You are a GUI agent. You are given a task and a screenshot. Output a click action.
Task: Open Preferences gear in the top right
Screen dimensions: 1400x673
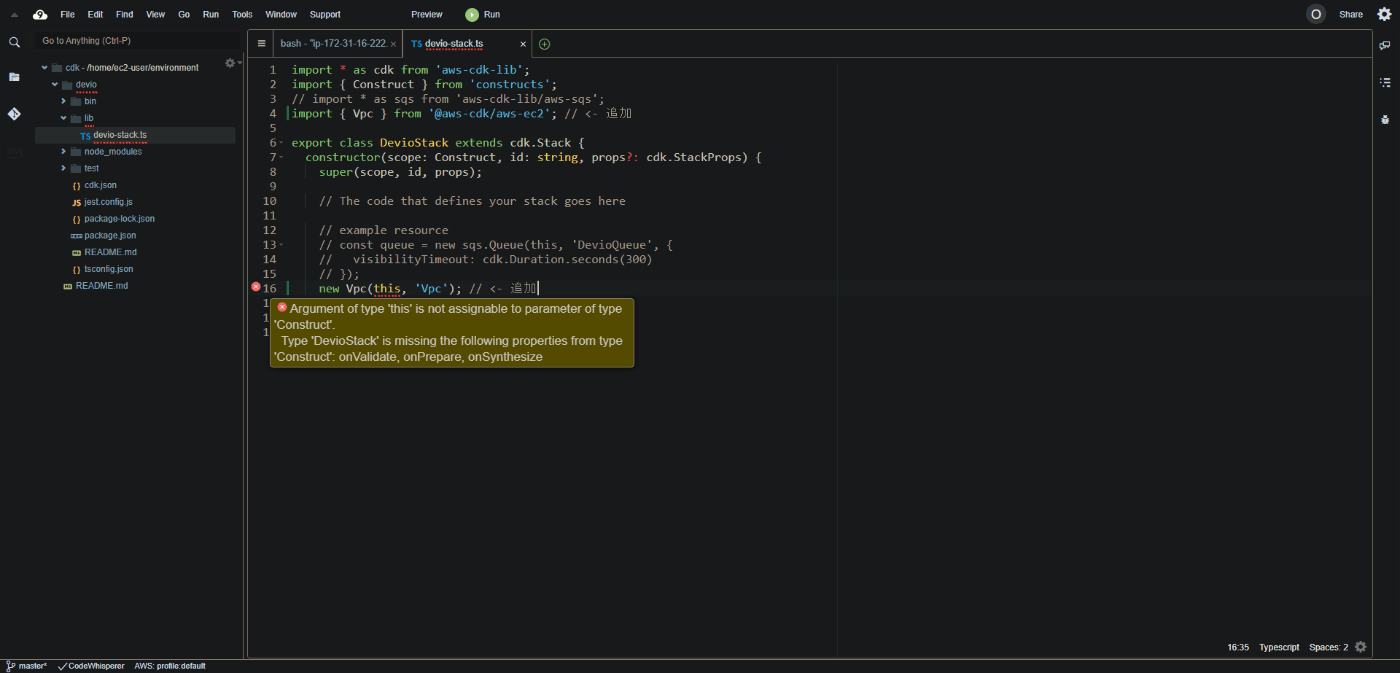click(x=1384, y=14)
